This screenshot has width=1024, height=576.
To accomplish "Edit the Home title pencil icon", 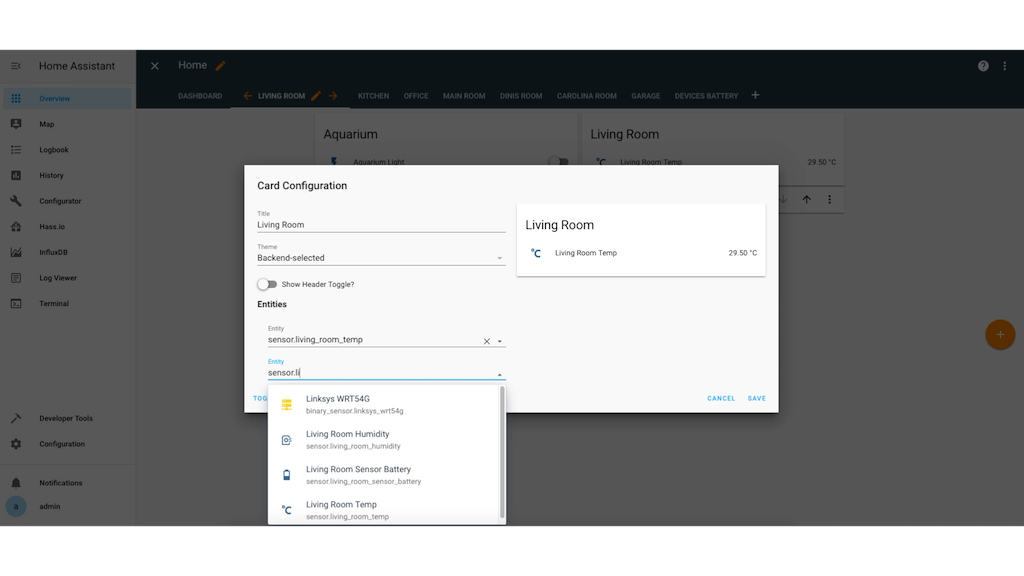I will click(221, 65).
